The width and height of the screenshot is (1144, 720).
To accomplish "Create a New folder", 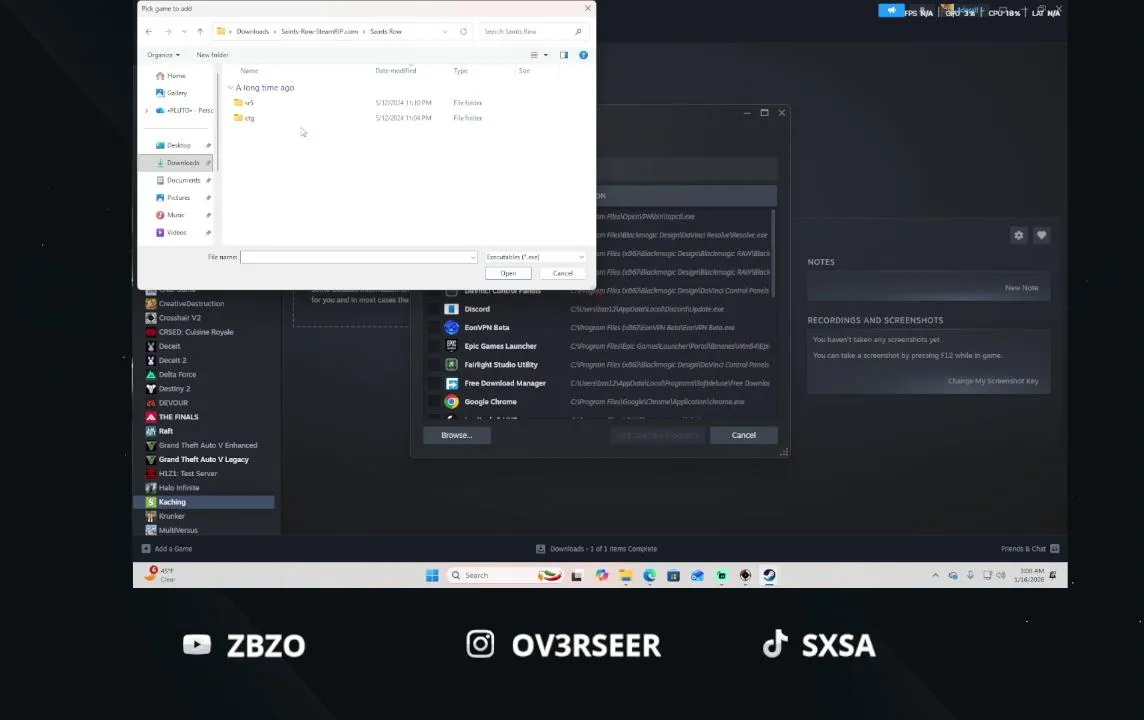I will tap(212, 55).
